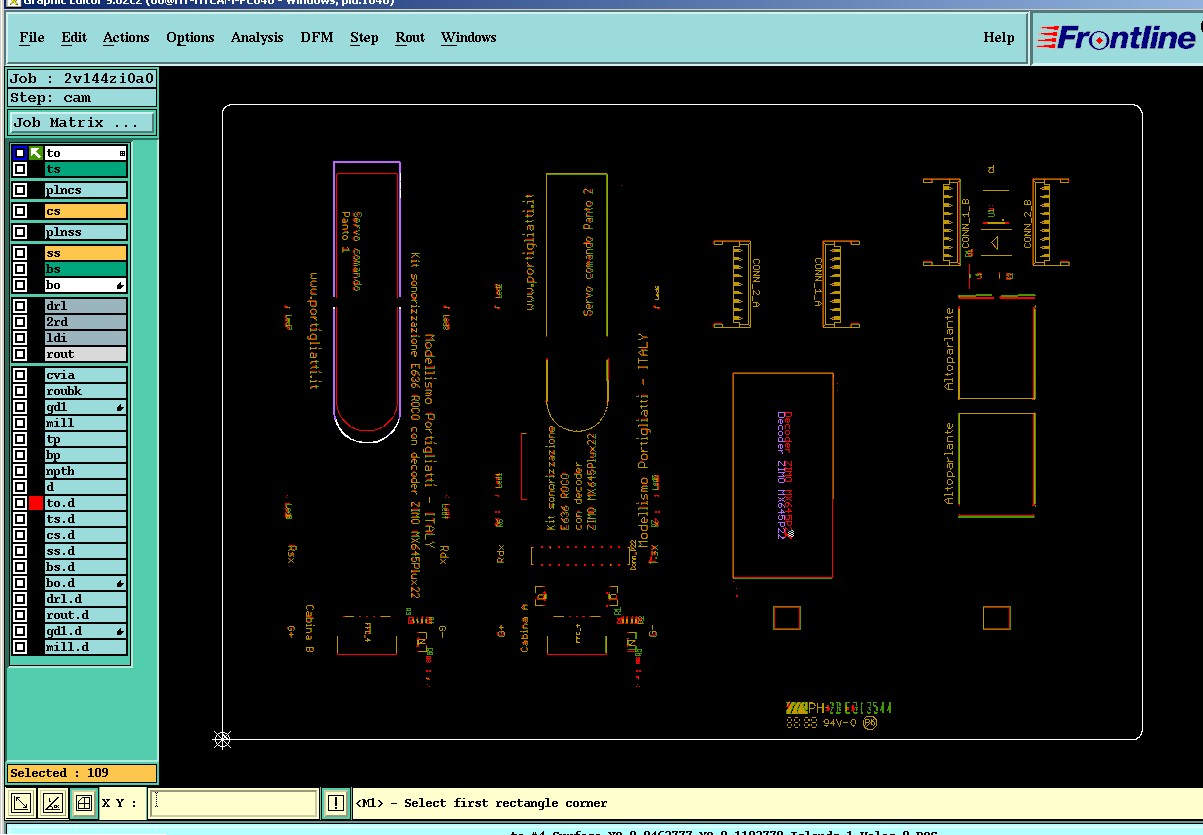Toggle the checkbox for the ss layer

[x=20, y=253]
